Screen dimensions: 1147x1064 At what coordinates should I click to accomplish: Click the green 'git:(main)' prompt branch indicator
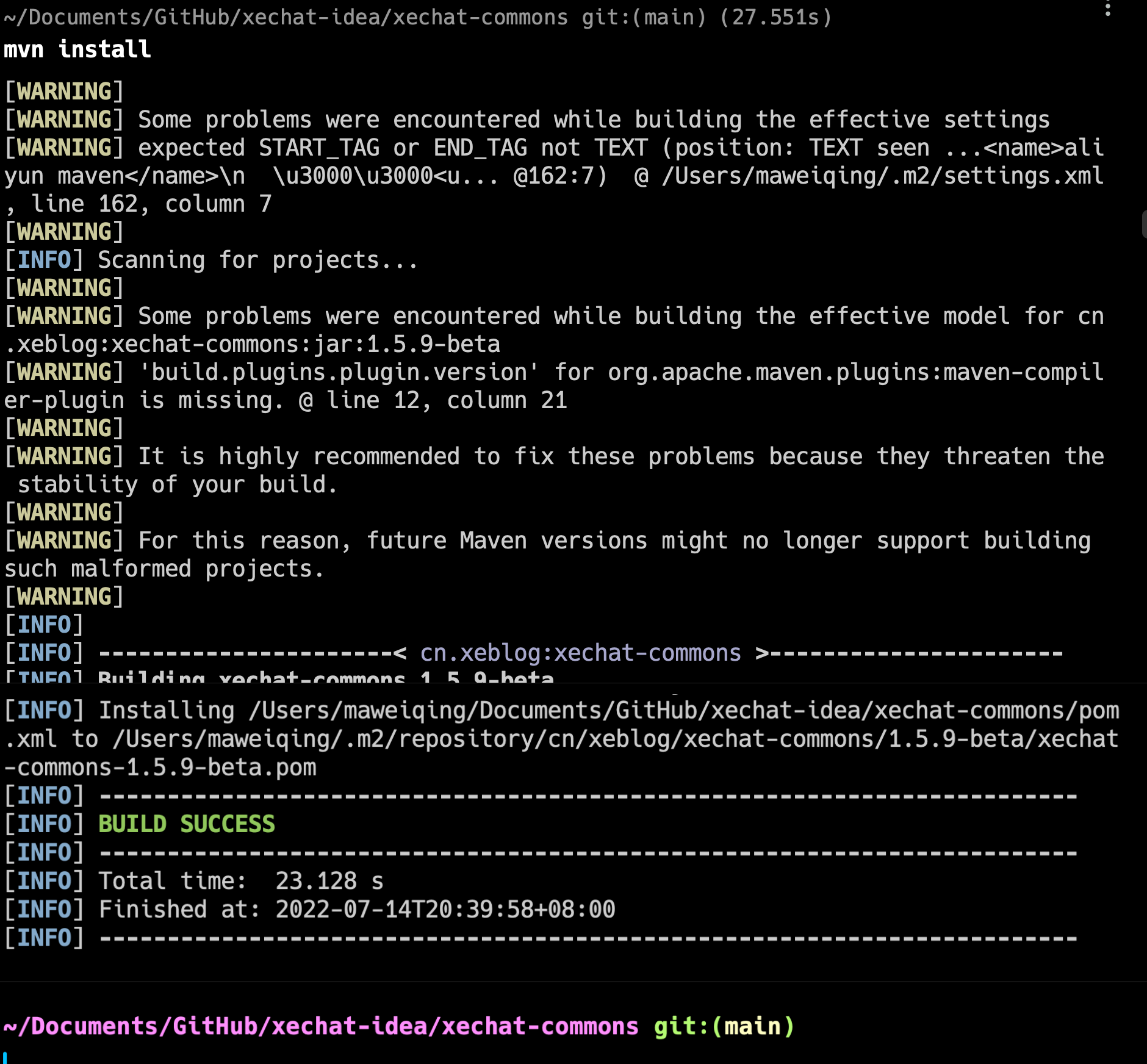click(724, 1027)
